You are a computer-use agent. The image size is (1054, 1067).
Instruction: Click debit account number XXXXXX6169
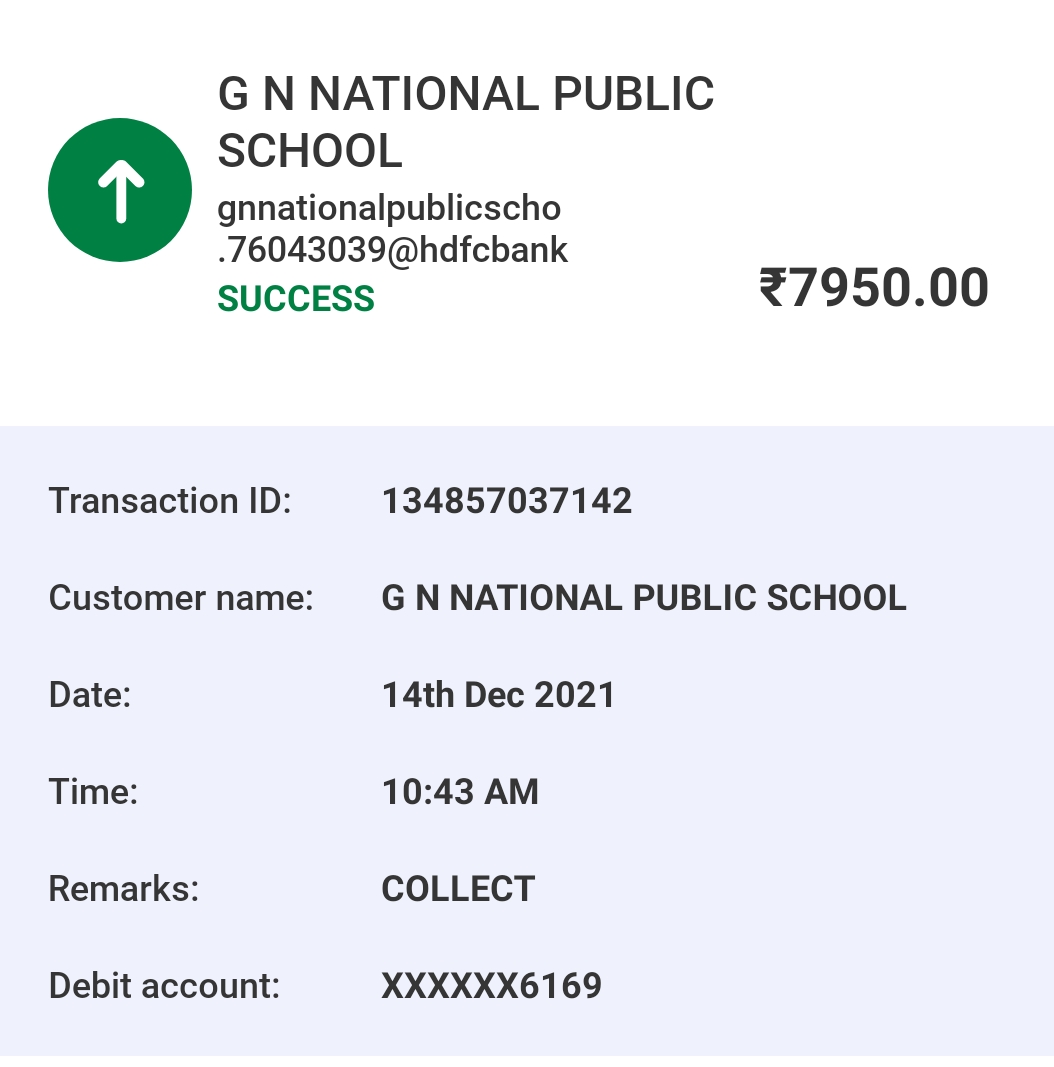pos(492,985)
